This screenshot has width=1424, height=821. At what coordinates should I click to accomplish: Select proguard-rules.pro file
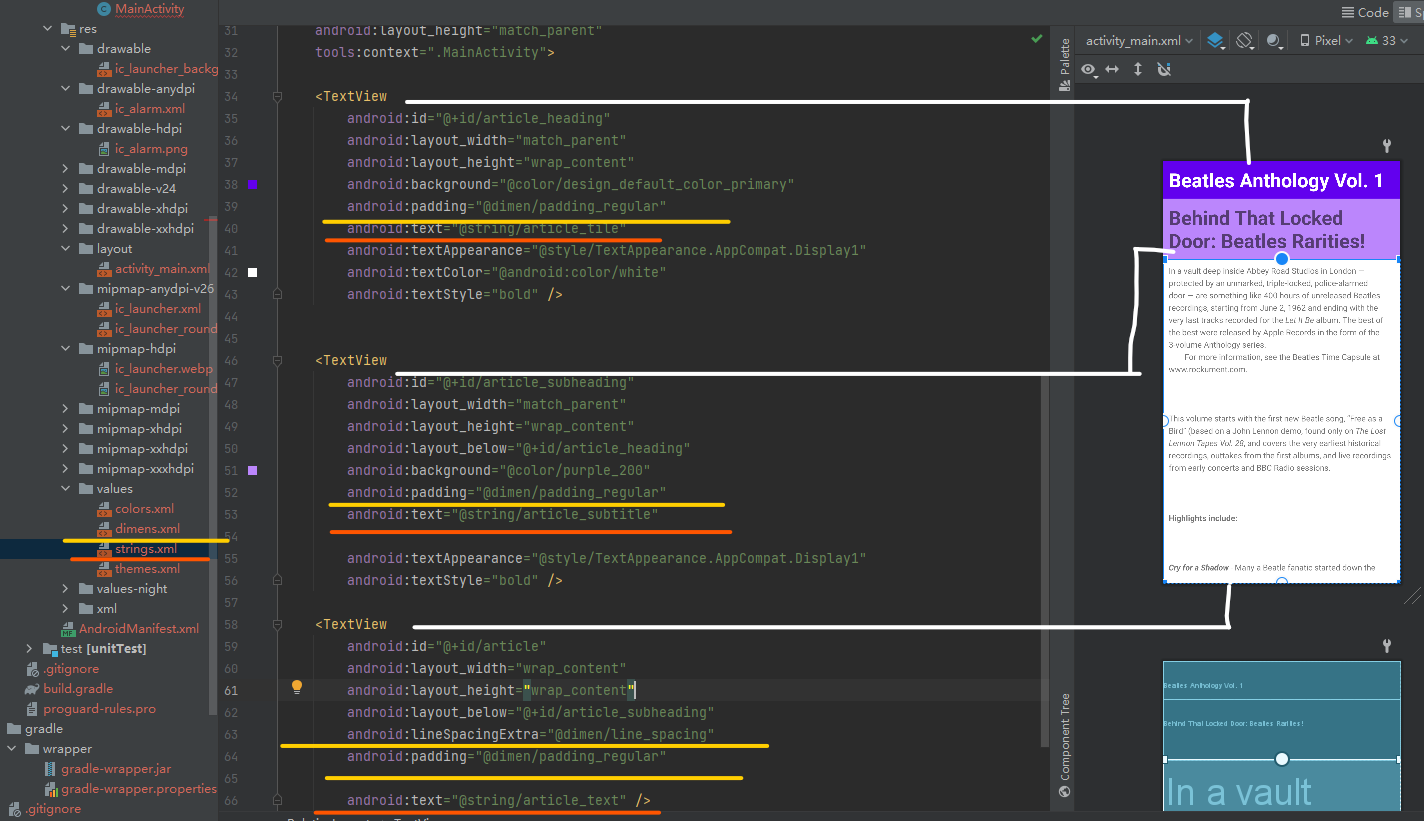[x=99, y=709]
